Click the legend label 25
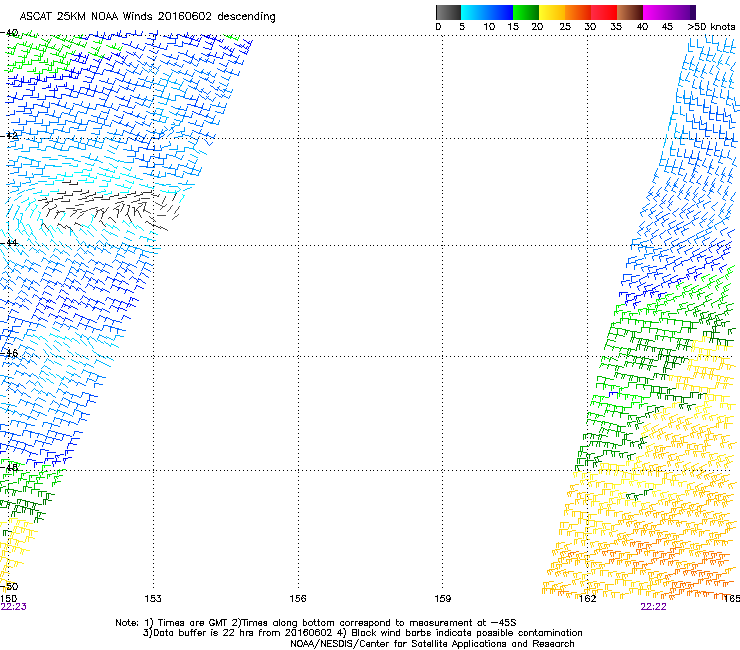The width and height of the screenshot is (740, 650). pyautogui.click(x=565, y=27)
